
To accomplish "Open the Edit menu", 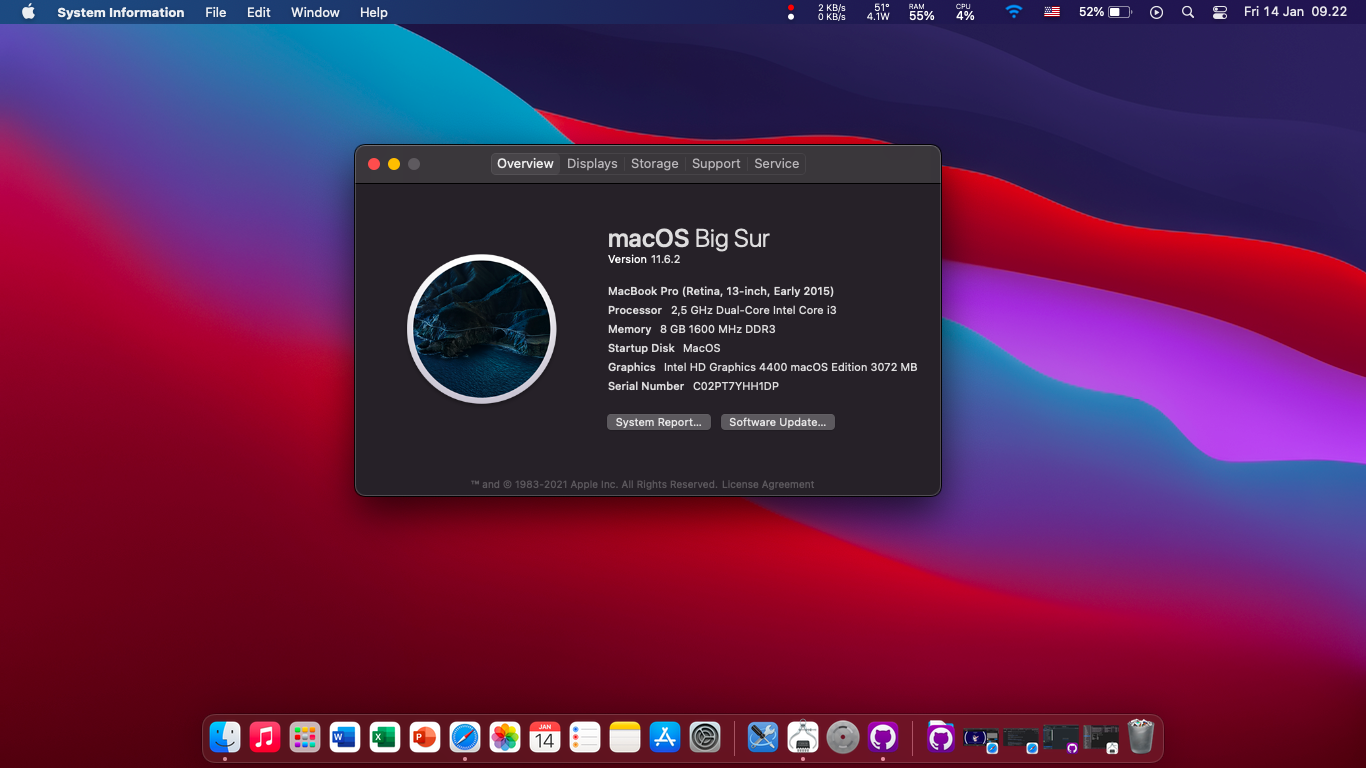I will [259, 12].
